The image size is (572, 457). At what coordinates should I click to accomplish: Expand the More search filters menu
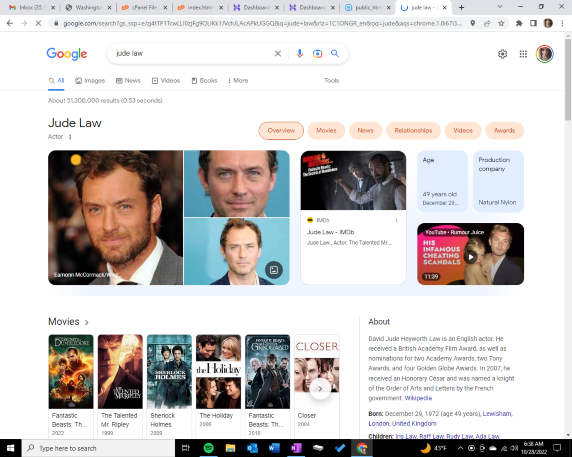click(238, 81)
